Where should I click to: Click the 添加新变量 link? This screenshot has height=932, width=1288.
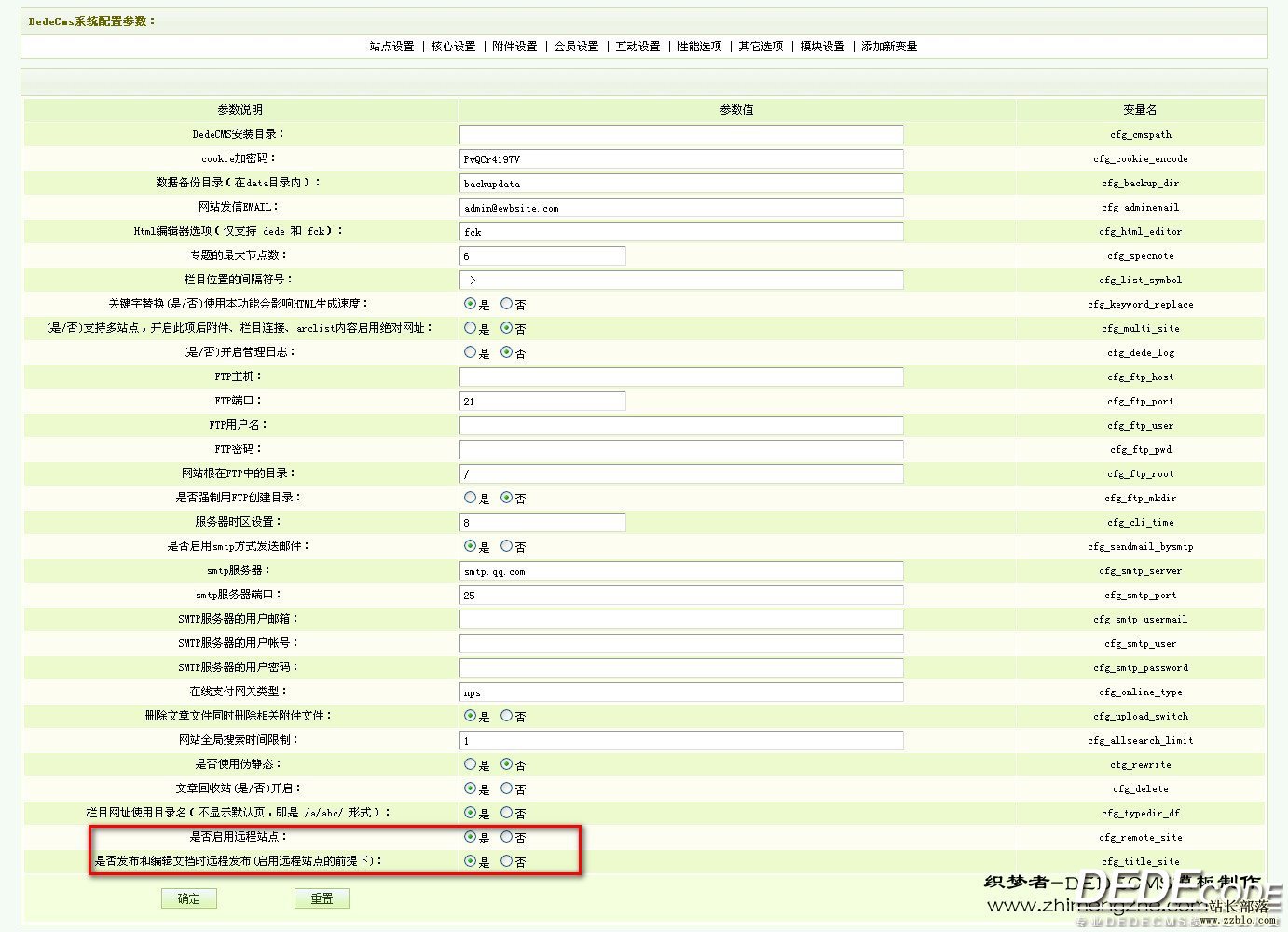point(889,46)
